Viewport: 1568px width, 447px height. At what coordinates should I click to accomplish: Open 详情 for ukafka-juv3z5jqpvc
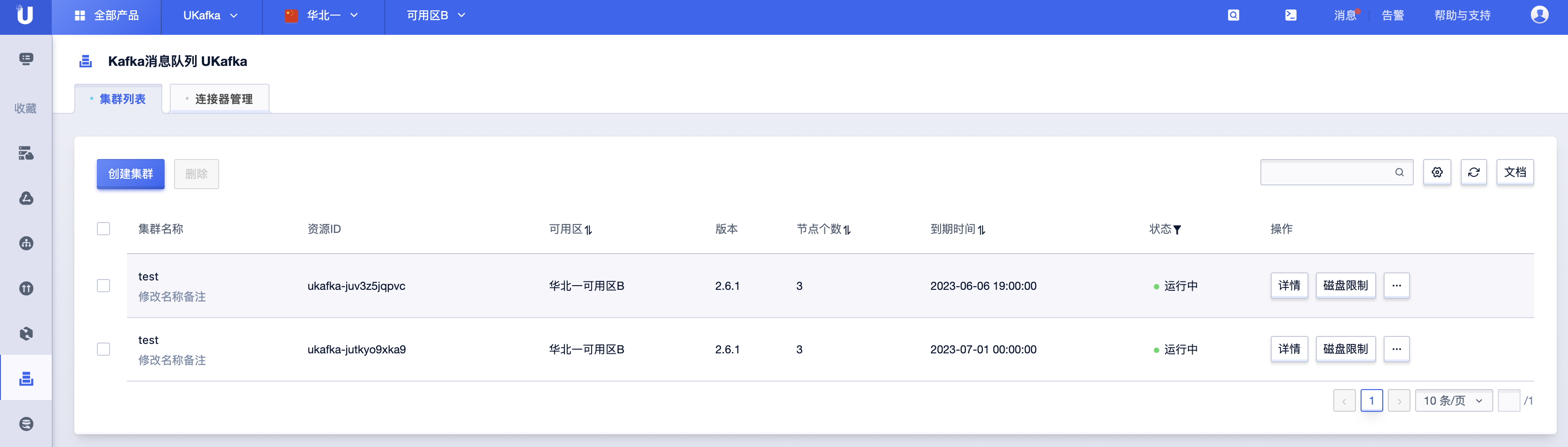click(1289, 286)
